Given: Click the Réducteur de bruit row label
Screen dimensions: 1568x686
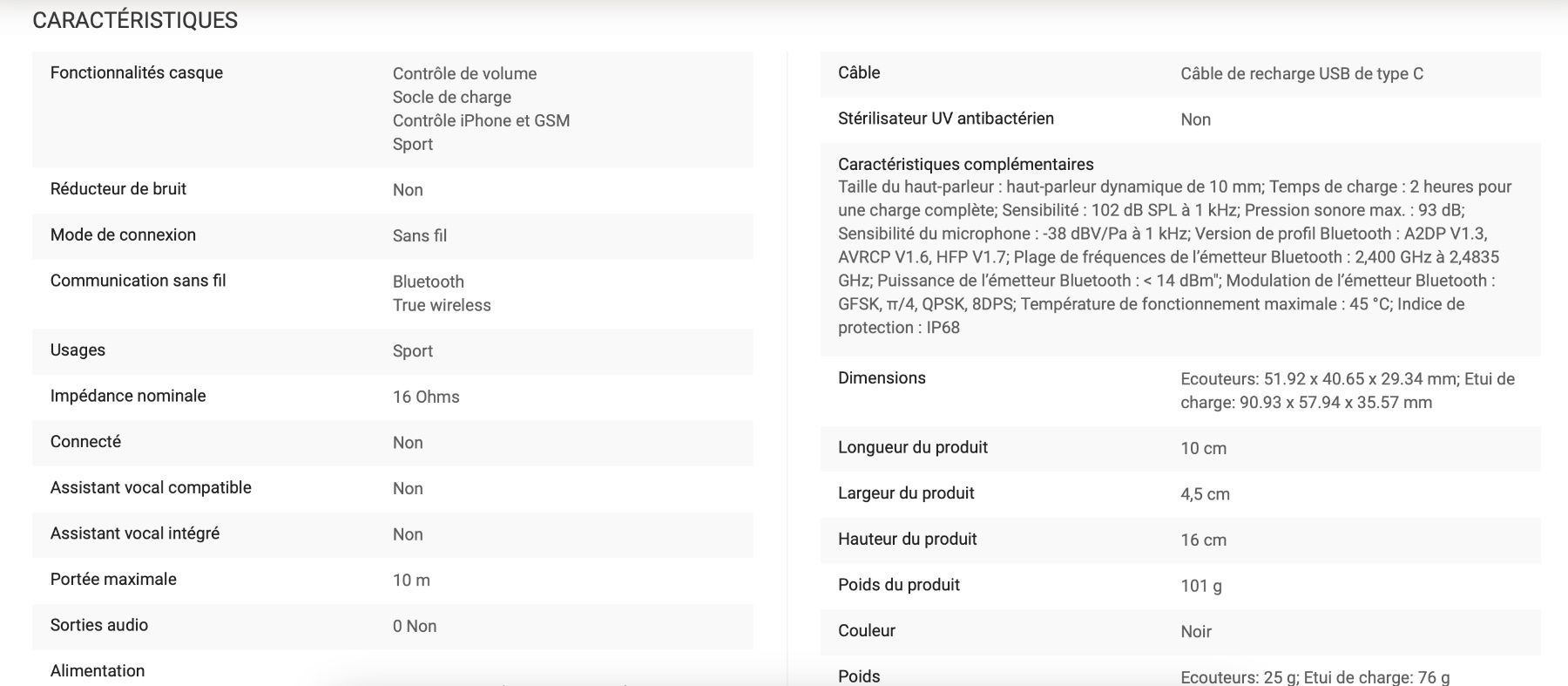Looking at the screenshot, I should pos(118,188).
